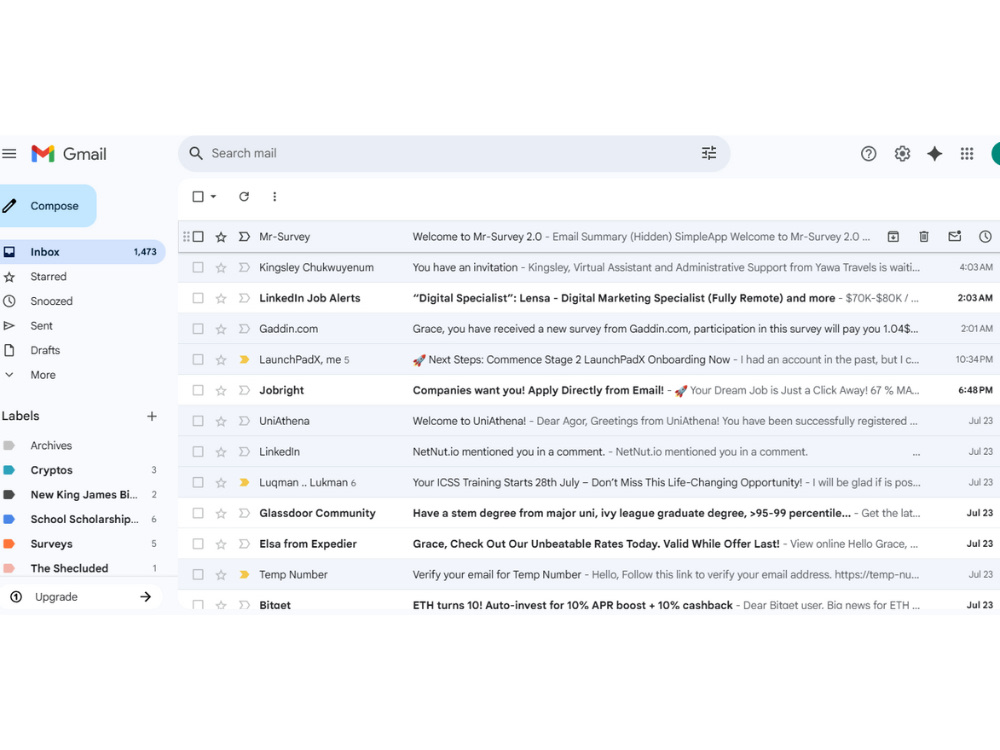Click the search magnifier icon
The image size is (1000, 750).
click(x=196, y=154)
